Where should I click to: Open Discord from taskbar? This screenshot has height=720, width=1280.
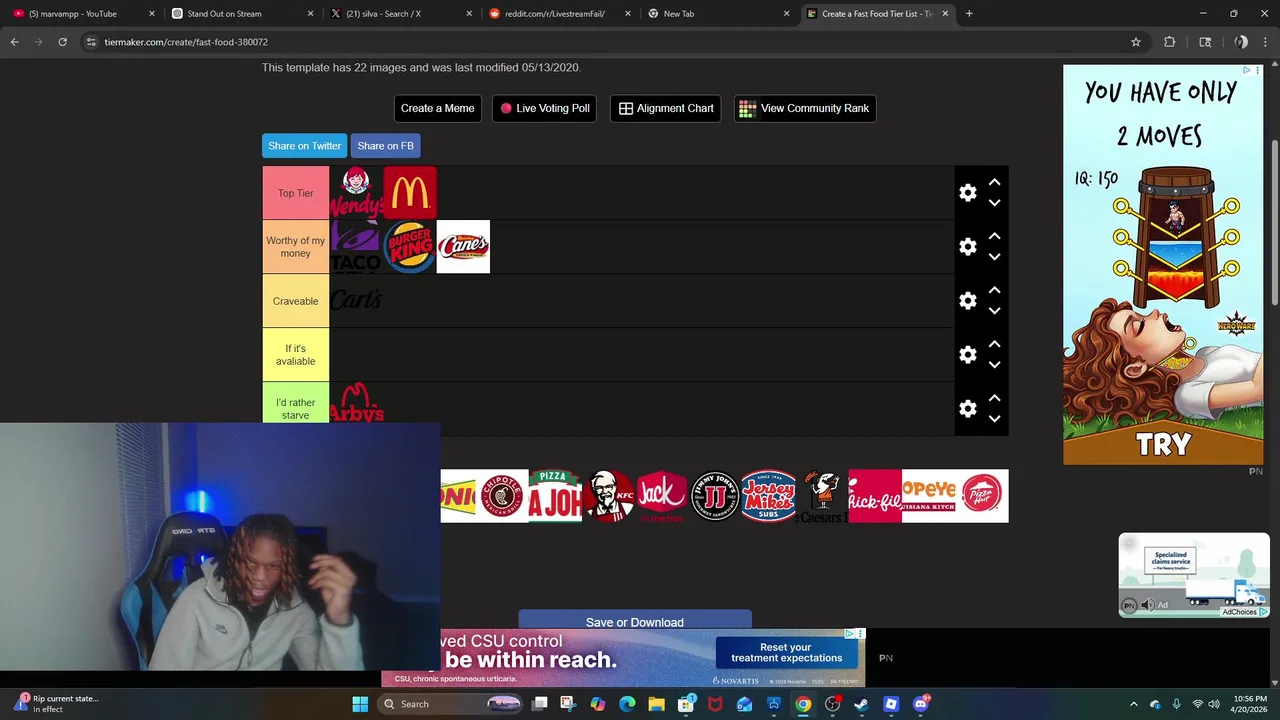click(x=921, y=704)
